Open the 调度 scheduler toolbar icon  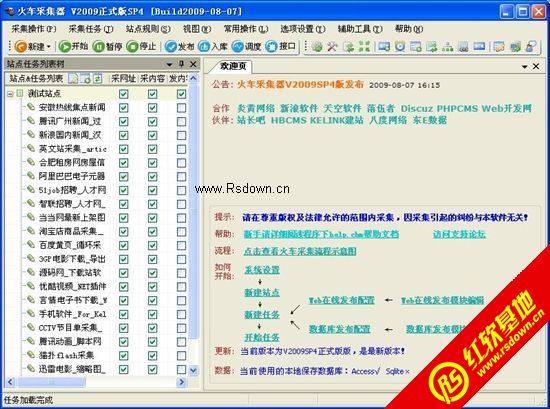(246, 46)
